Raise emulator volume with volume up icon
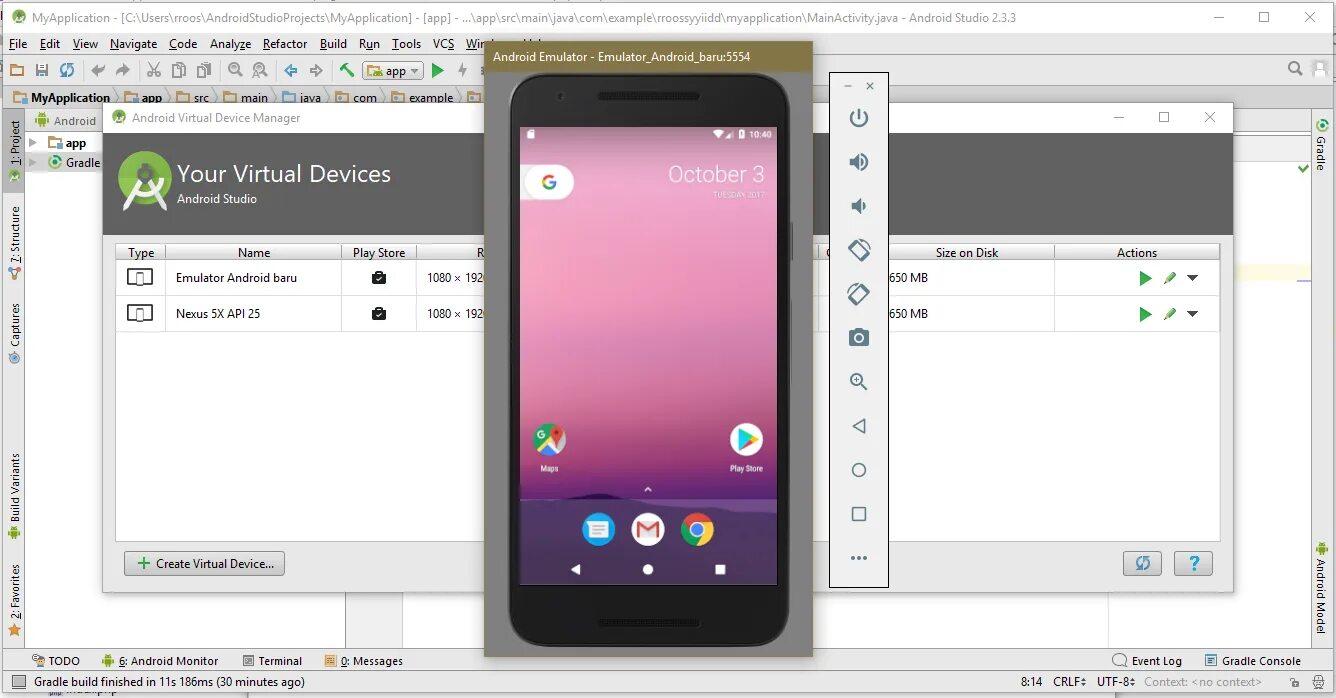Screen dimensions: 1336x698 858,162
